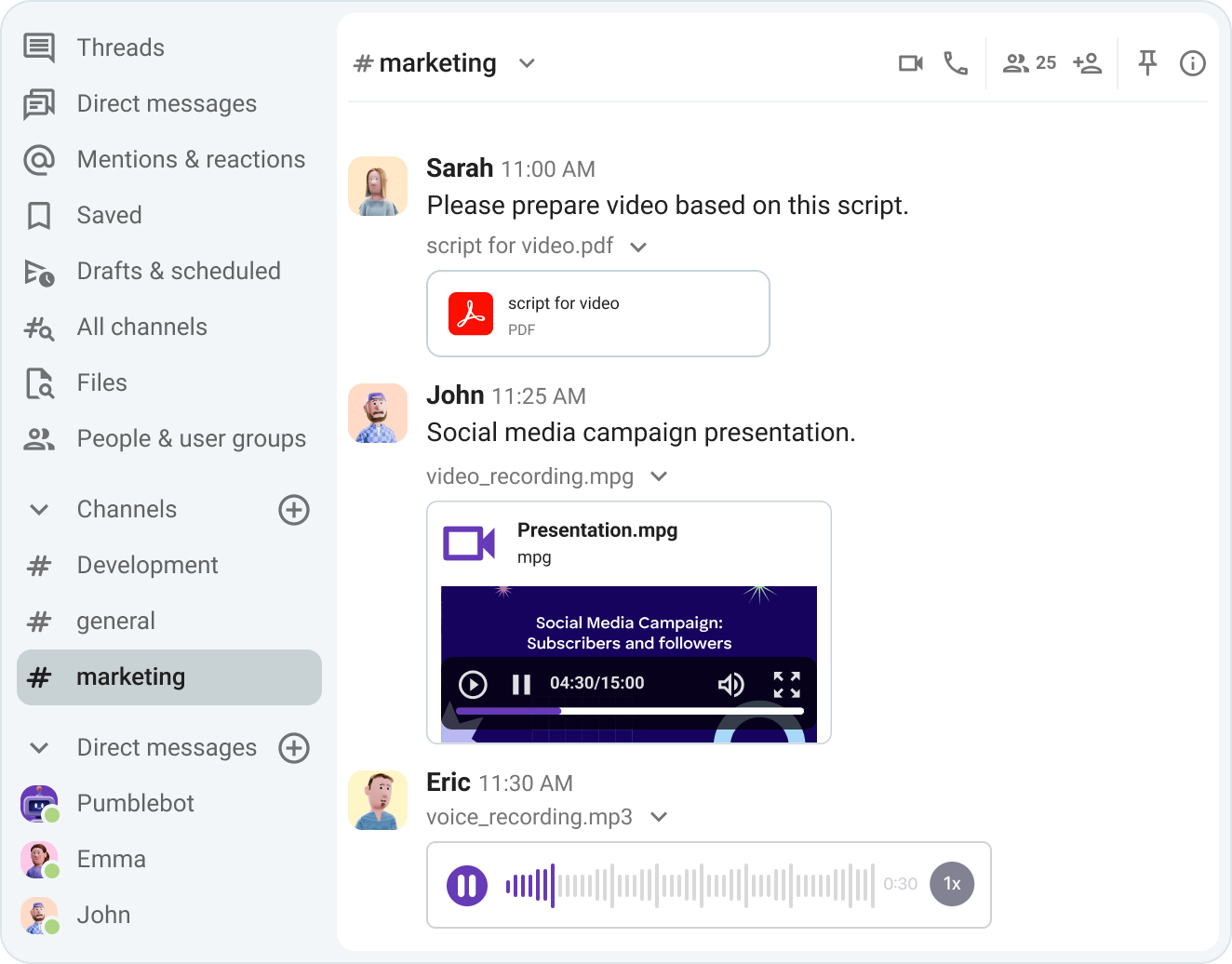
Task: Pause Eric's voice recording playback
Action: 466,885
